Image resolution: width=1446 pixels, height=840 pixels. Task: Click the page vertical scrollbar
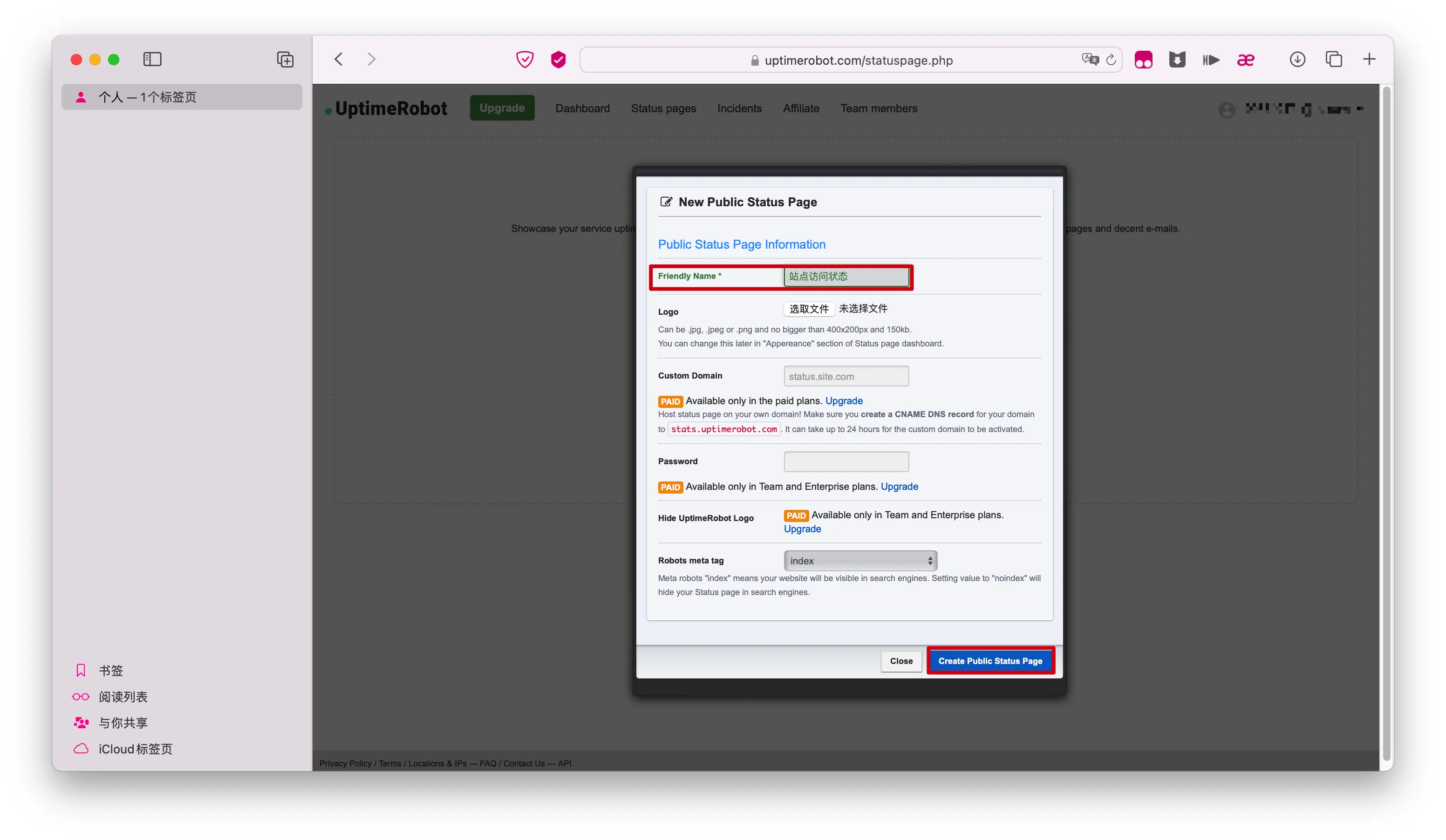[x=1387, y=422]
